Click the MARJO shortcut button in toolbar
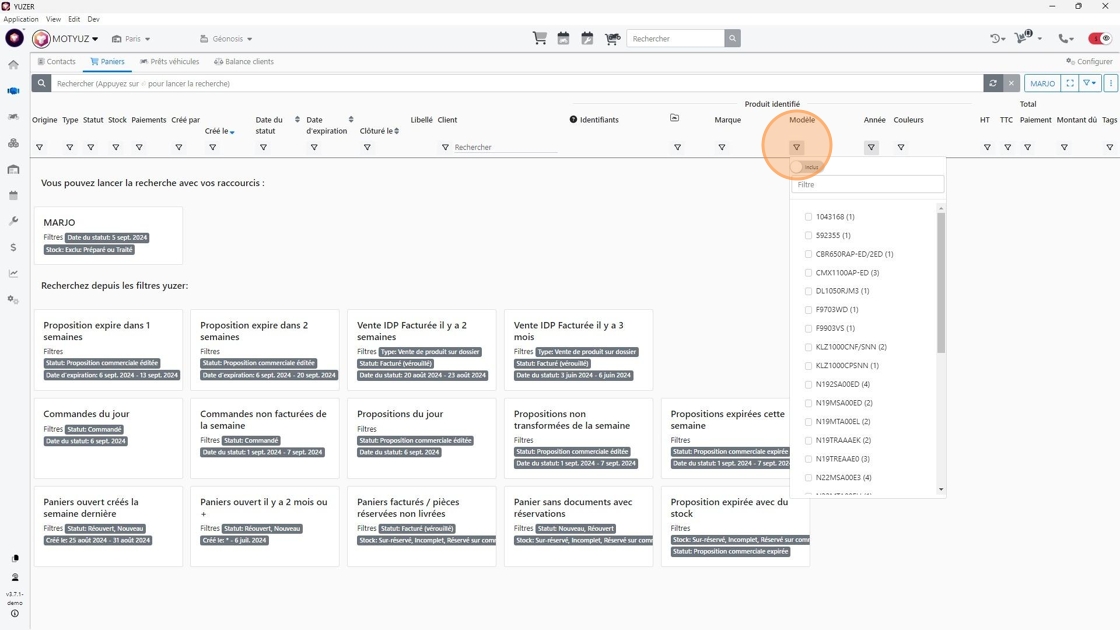The image size is (1120, 630). click(x=1042, y=84)
